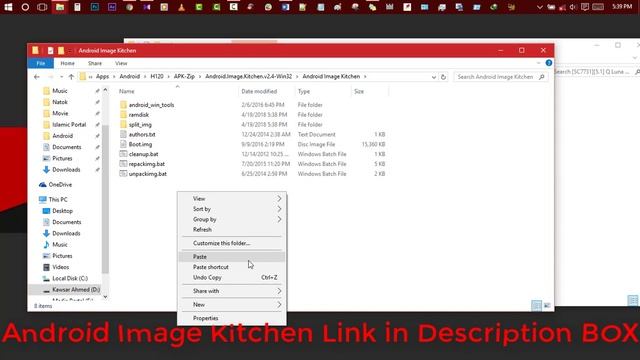Viewport: 640px width, 360px height.
Task: Open Cortana search circle on taskbar
Action: click(25, 7)
